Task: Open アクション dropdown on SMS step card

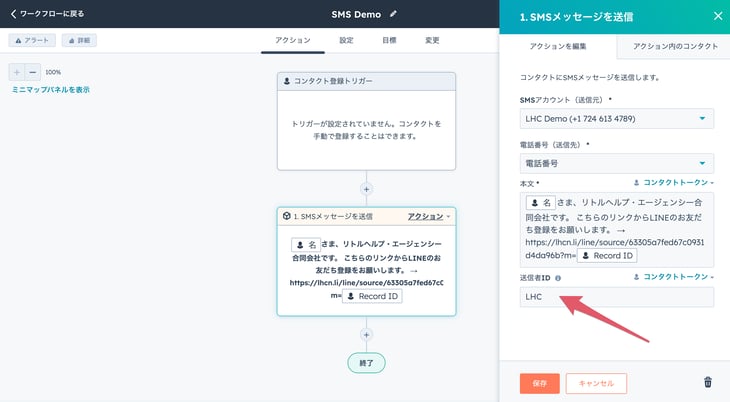Action: (x=429, y=217)
